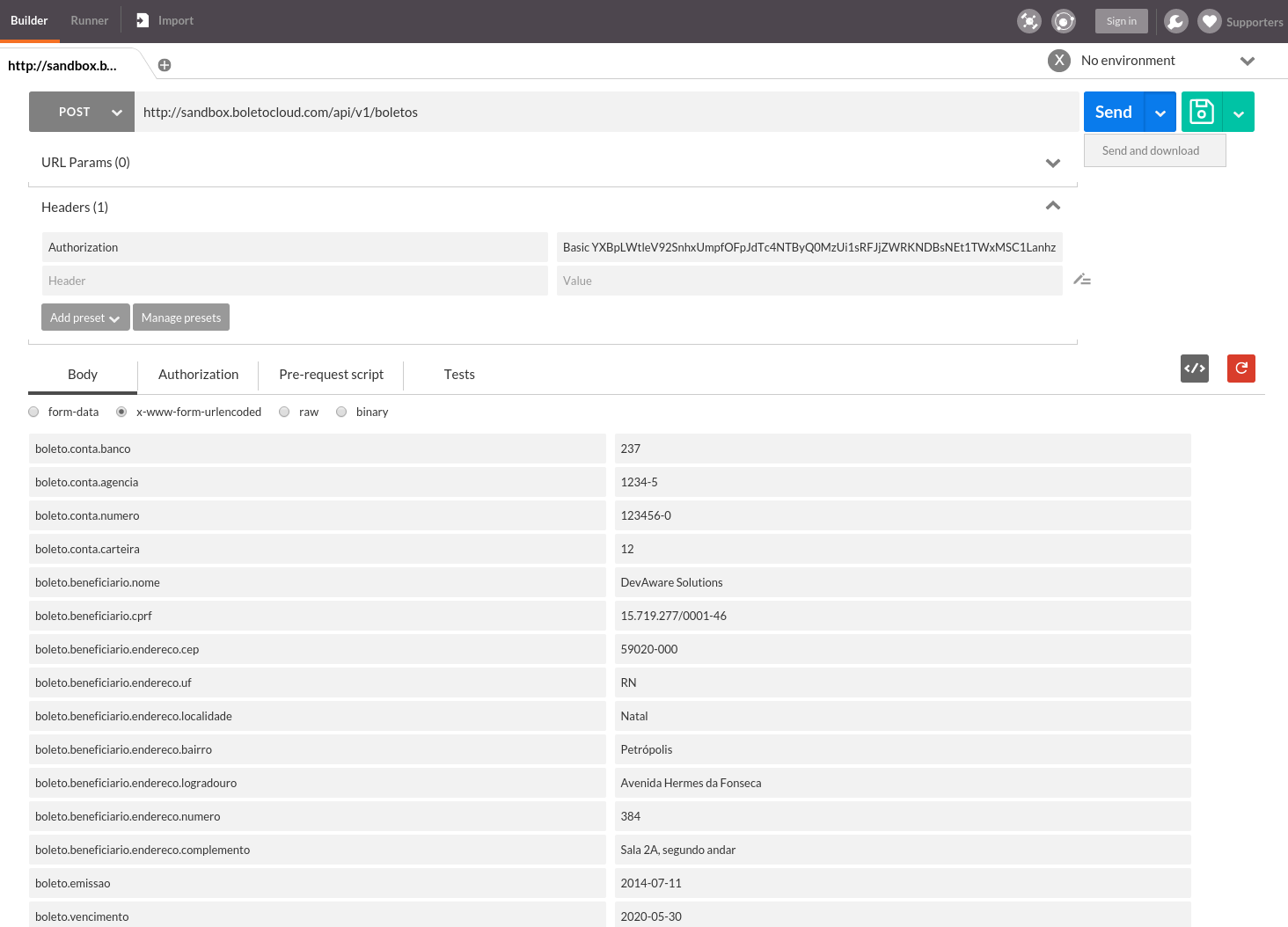
Task: Click the save request floppy disk icon
Action: click(x=1202, y=112)
